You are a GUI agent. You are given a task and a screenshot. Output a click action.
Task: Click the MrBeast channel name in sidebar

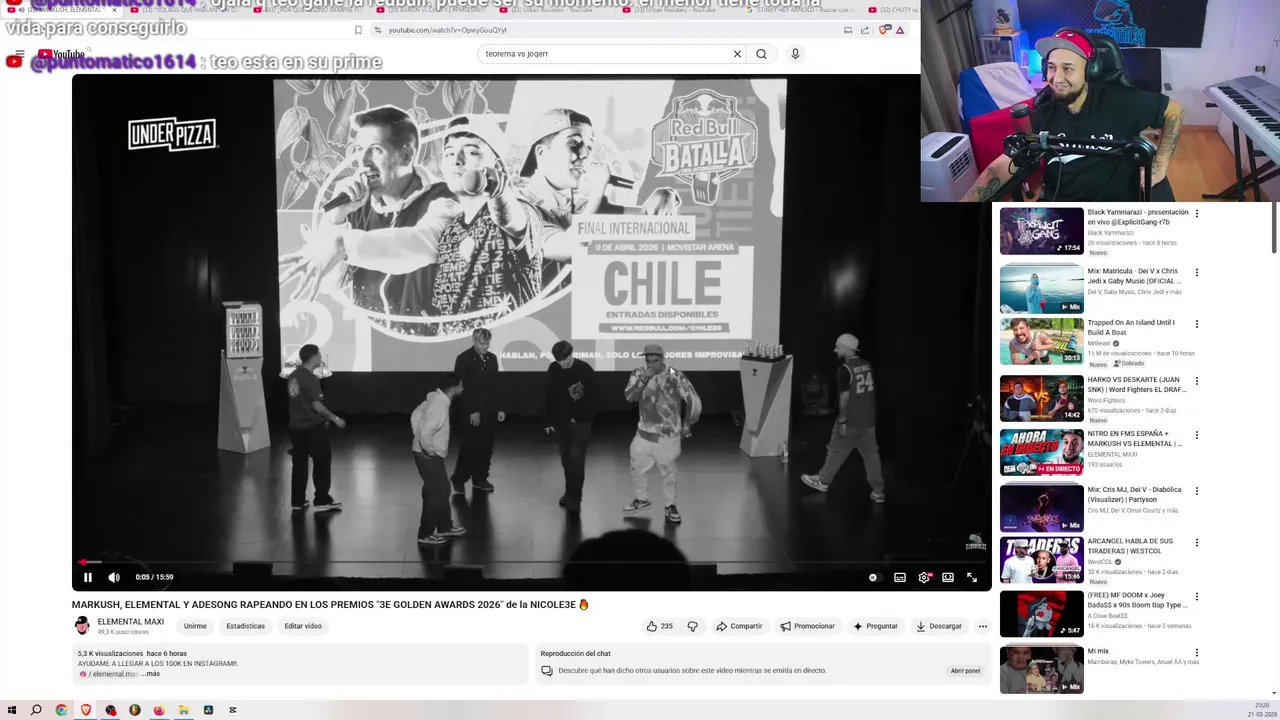1099,343
